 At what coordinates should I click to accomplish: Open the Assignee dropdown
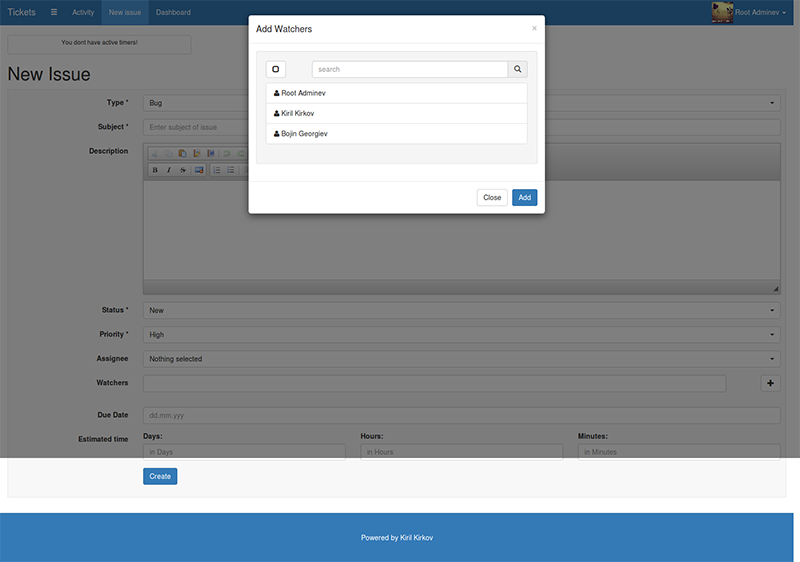coord(461,359)
